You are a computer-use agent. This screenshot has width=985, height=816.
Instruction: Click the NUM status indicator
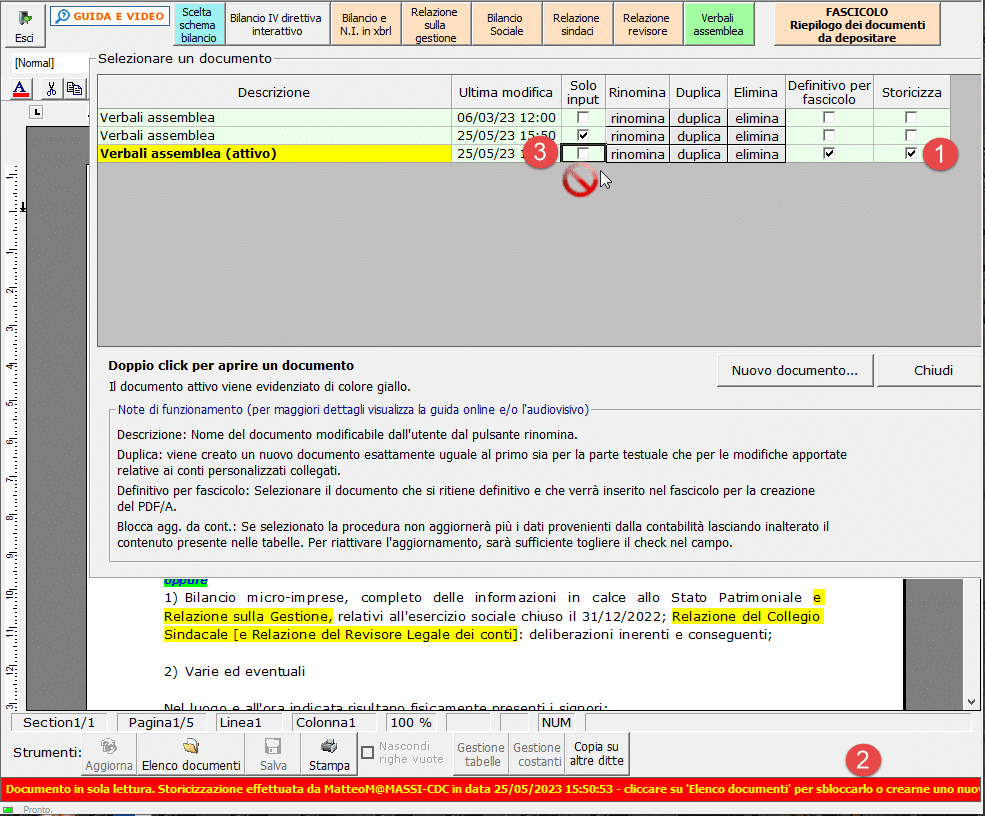[x=557, y=723]
